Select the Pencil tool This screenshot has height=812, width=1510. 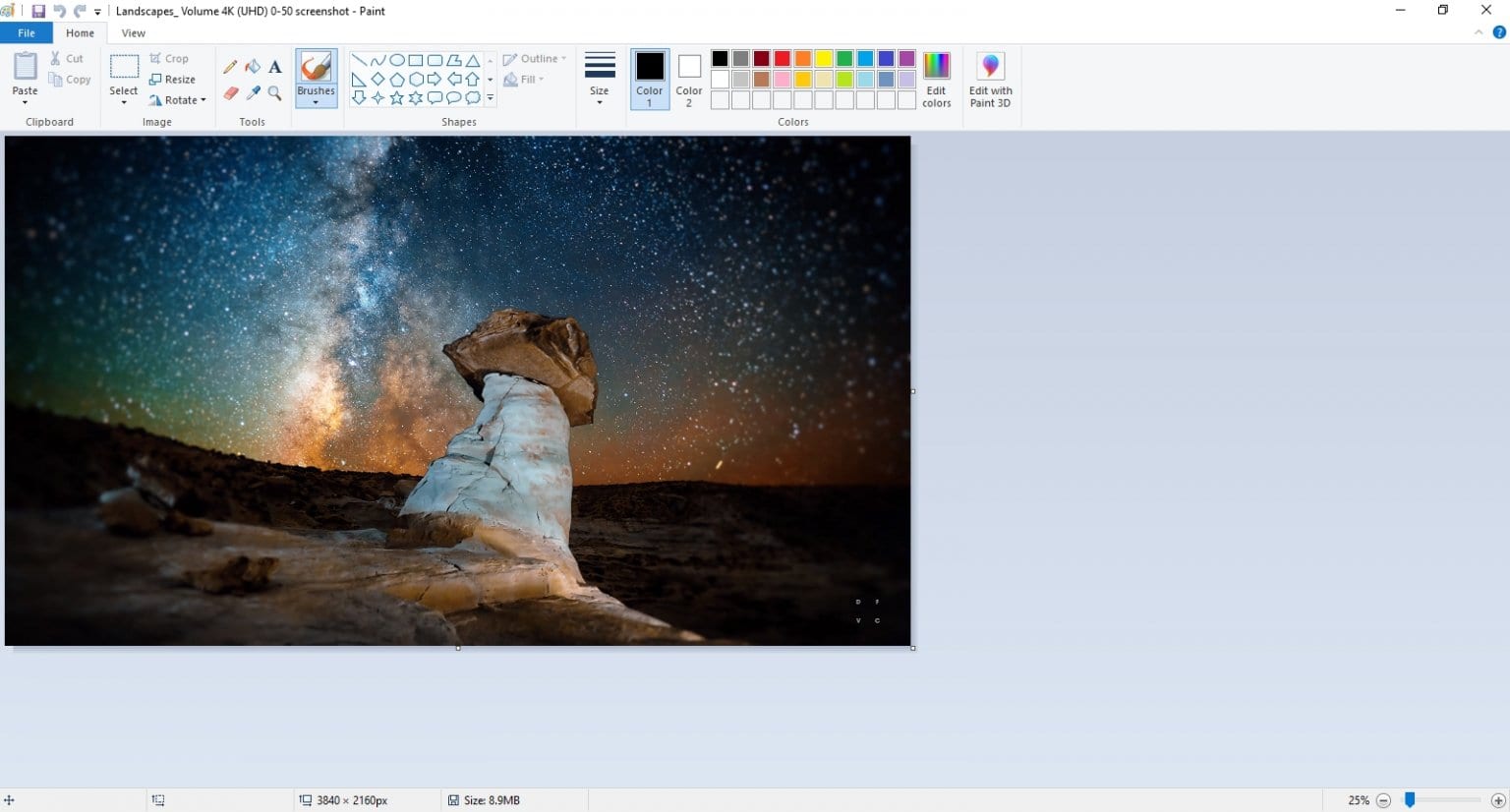coord(230,67)
